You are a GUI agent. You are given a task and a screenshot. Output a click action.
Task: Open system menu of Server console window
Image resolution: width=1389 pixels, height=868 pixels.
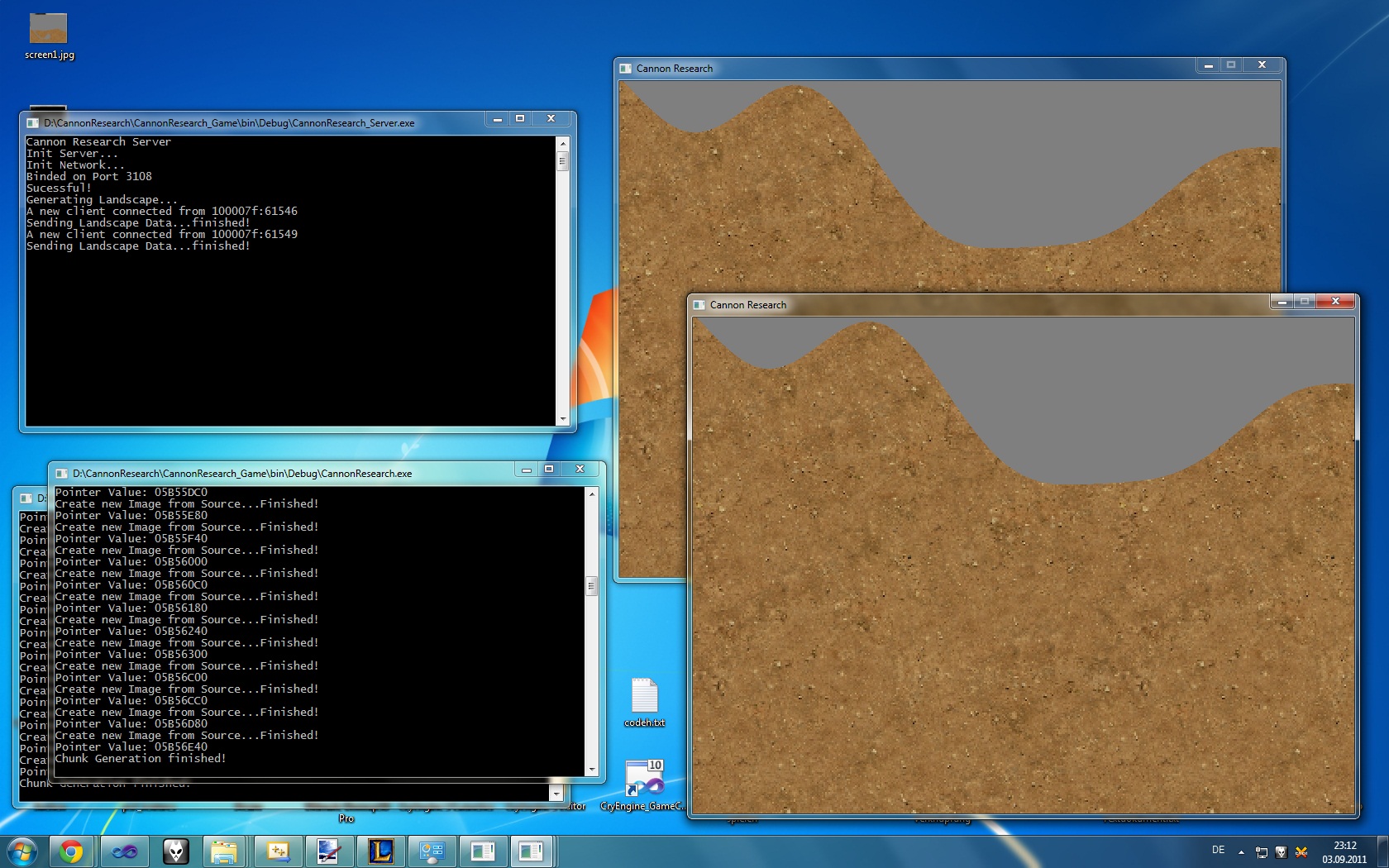pos(32,123)
